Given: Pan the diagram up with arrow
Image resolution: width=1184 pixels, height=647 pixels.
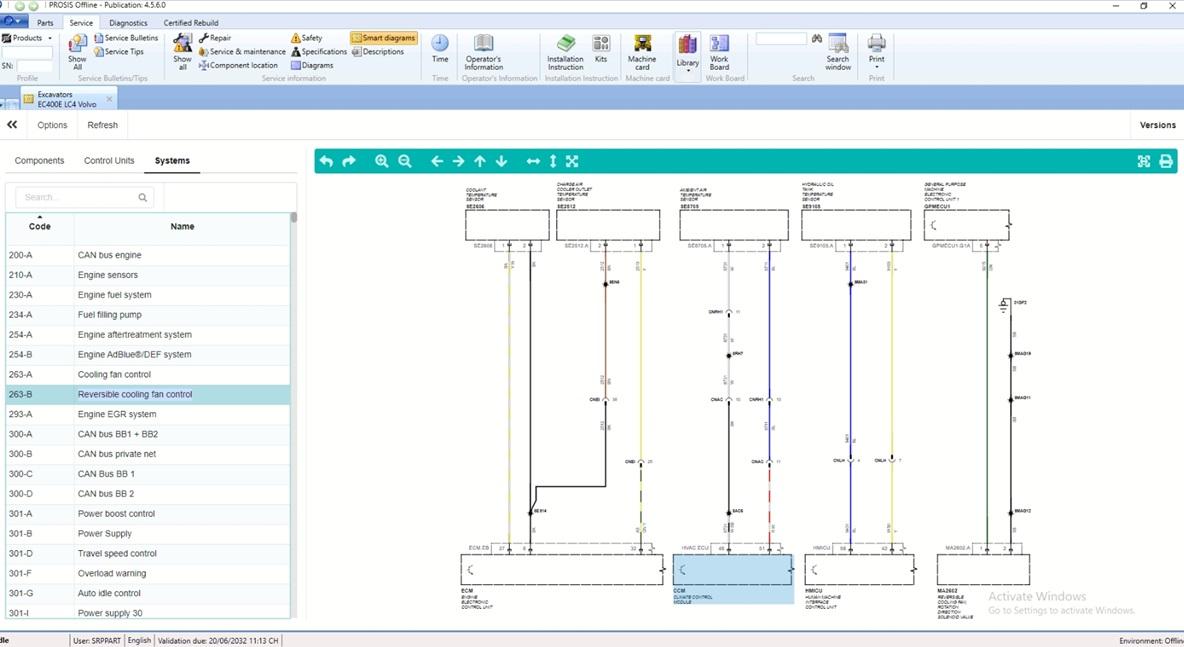Looking at the screenshot, I should coord(479,161).
